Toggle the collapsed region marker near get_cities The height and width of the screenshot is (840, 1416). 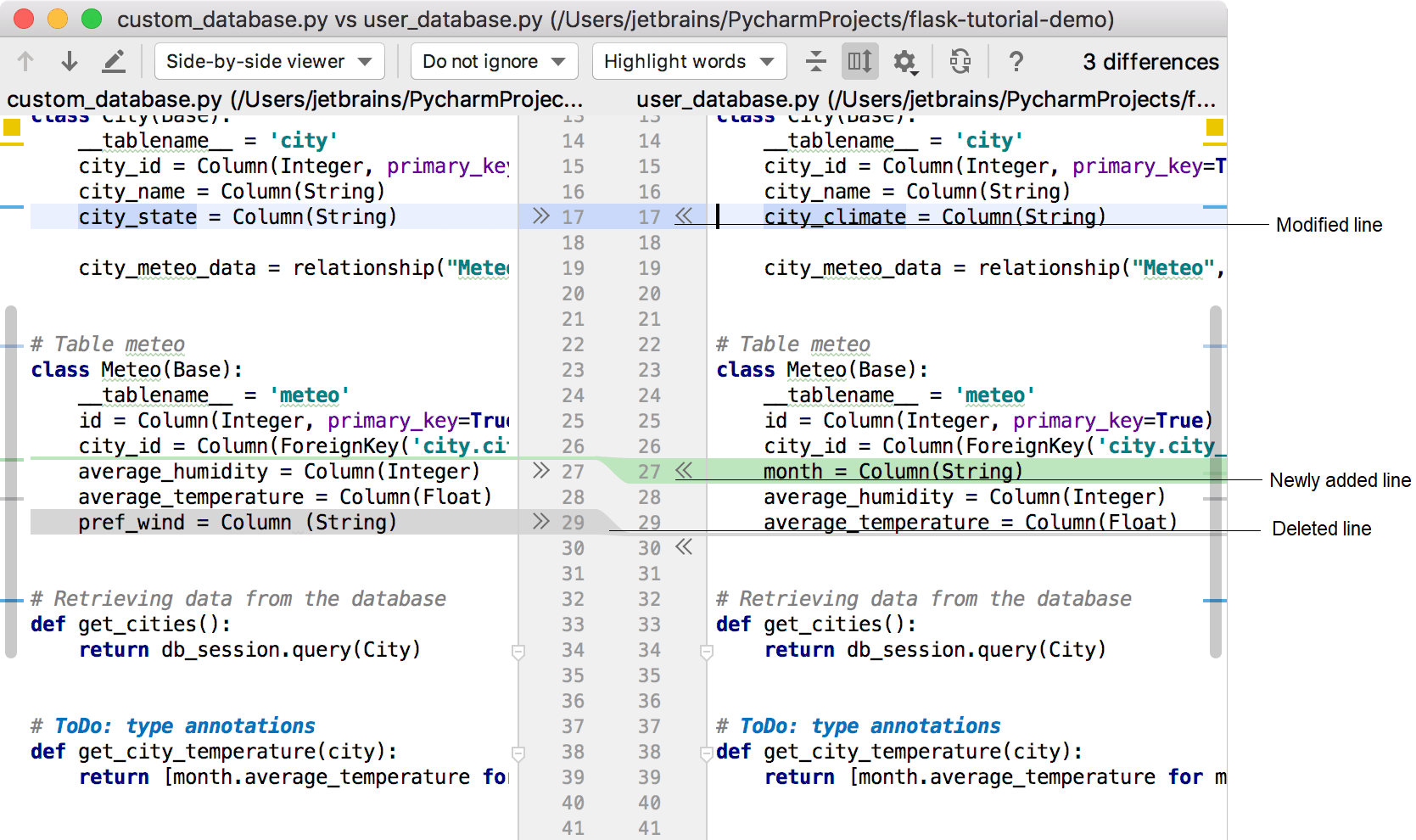(x=518, y=652)
